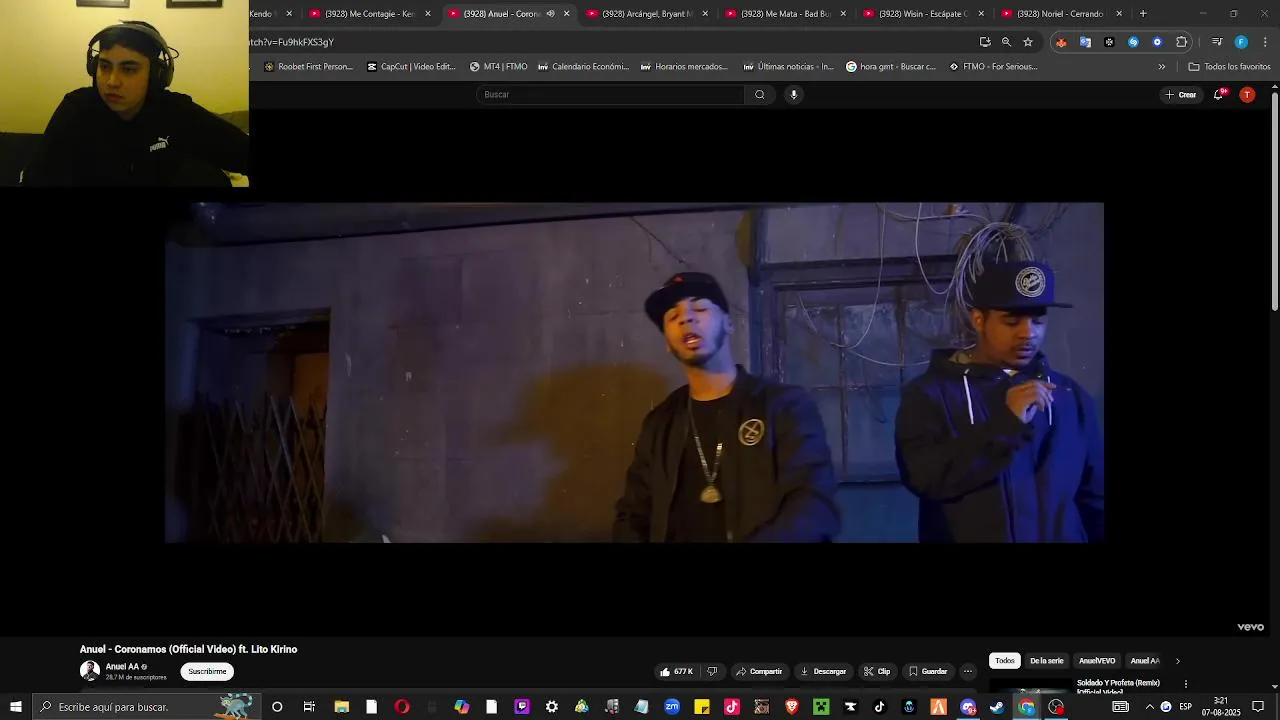Open Task View on the taskbar

pyautogui.click(x=309, y=707)
